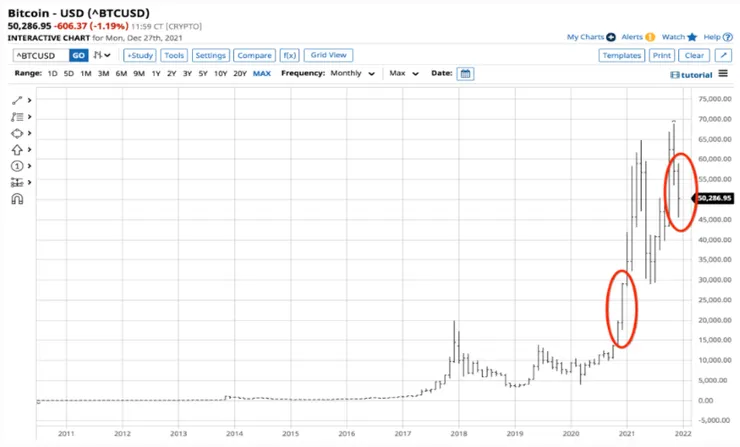The image size is (740, 447).
Task: Open the Alerts notification indicator
Action: (x=650, y=37)
